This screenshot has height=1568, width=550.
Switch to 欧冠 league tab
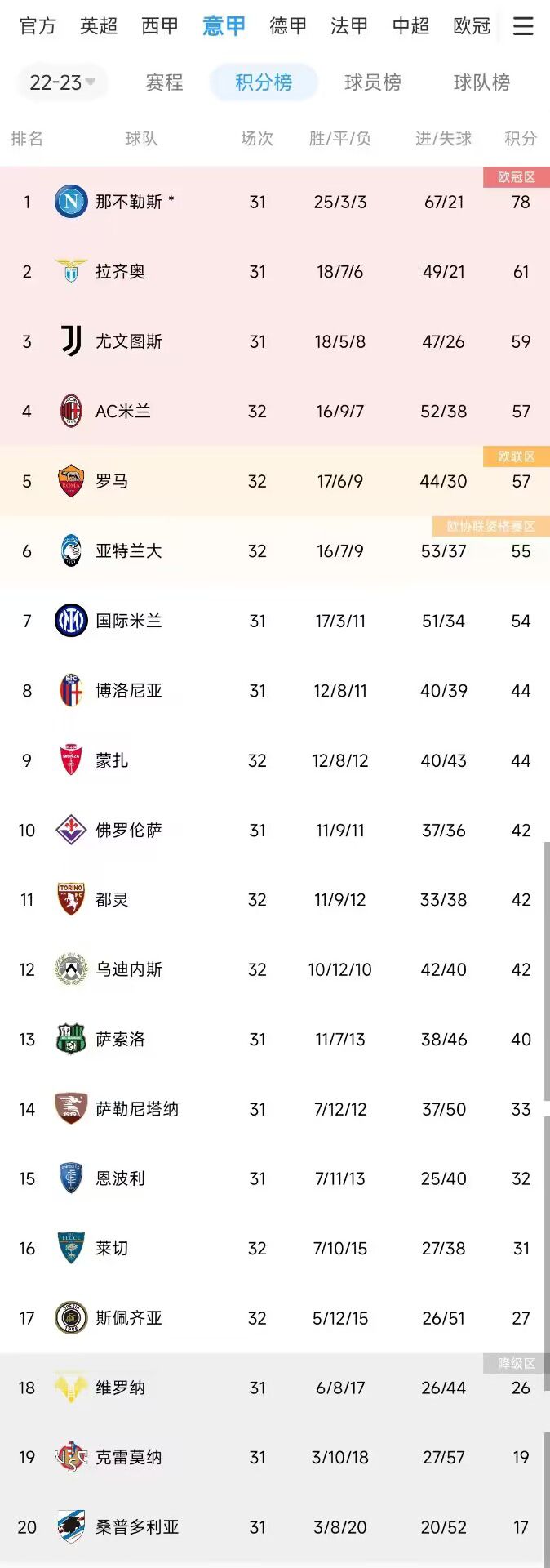click(472, 26)
